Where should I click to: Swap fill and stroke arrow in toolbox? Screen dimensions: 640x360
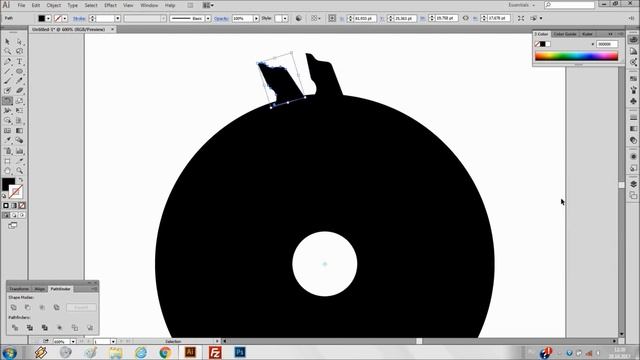[x=21, y=180]
